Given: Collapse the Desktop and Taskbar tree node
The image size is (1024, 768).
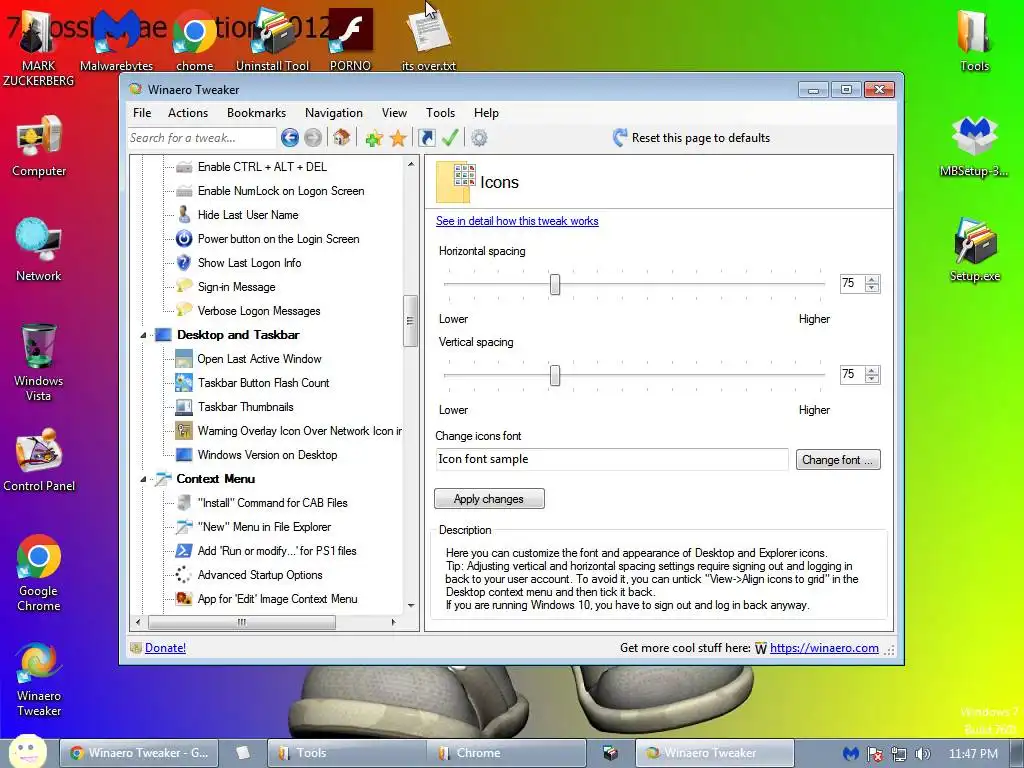Looking at the screenshot, I should tap(144, 335).
